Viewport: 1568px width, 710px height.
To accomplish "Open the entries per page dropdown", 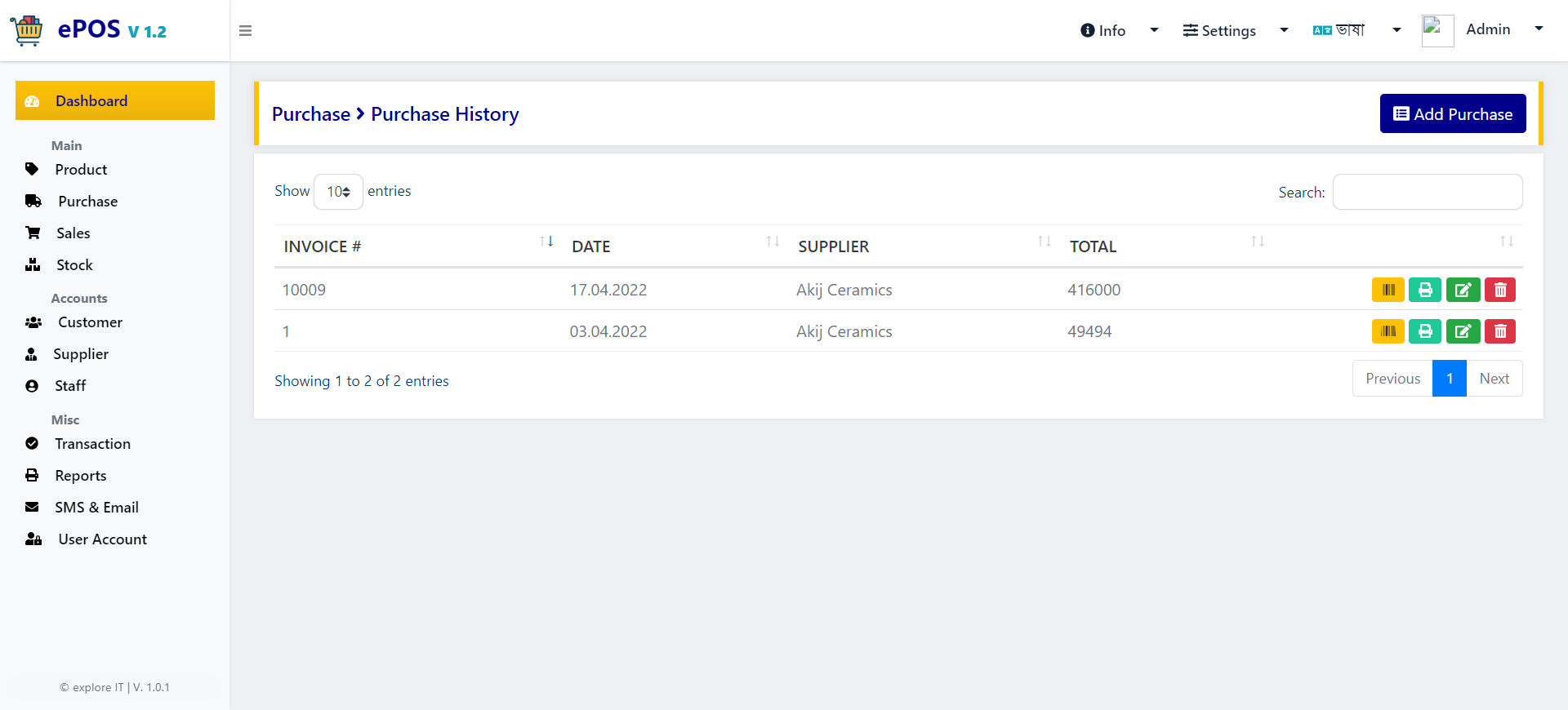I will coord(338,192).
